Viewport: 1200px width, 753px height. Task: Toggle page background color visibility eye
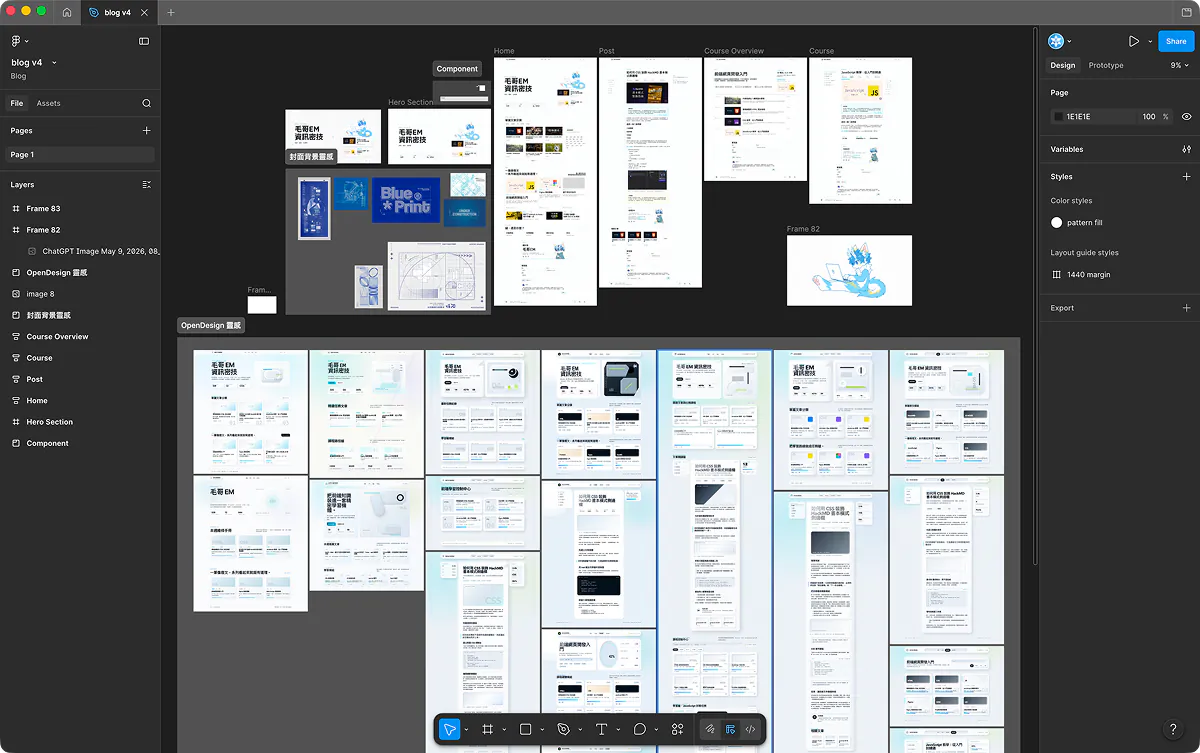click(1187, 117)
